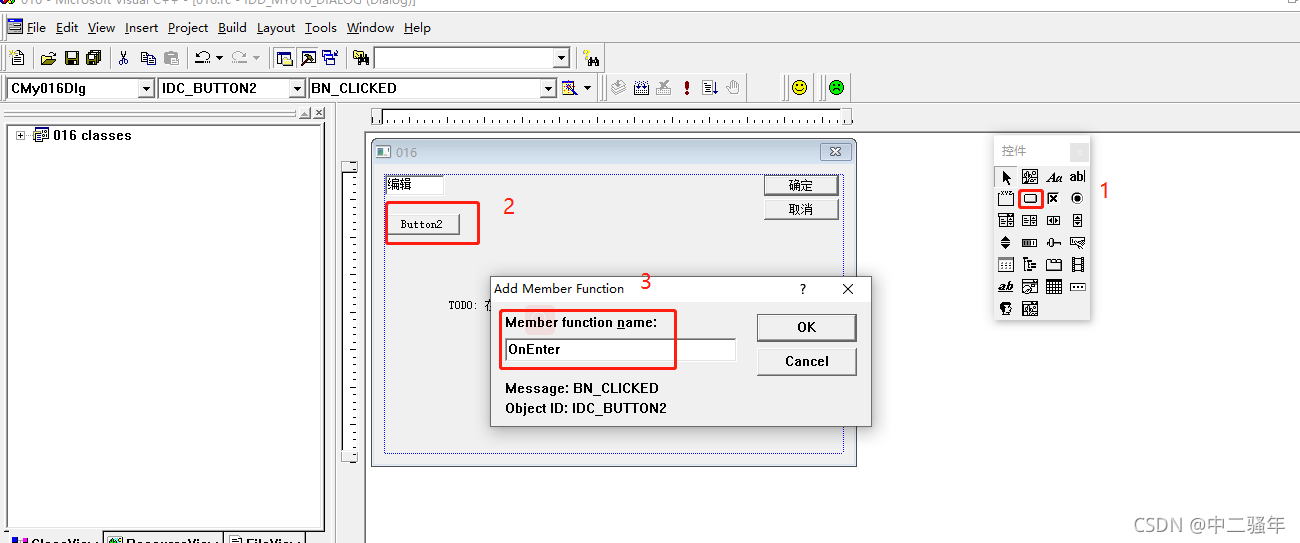Viewport: 1300px width, 543px height.
Task: Click the red exclamation Execute icon
Action: tap(687, 88)
